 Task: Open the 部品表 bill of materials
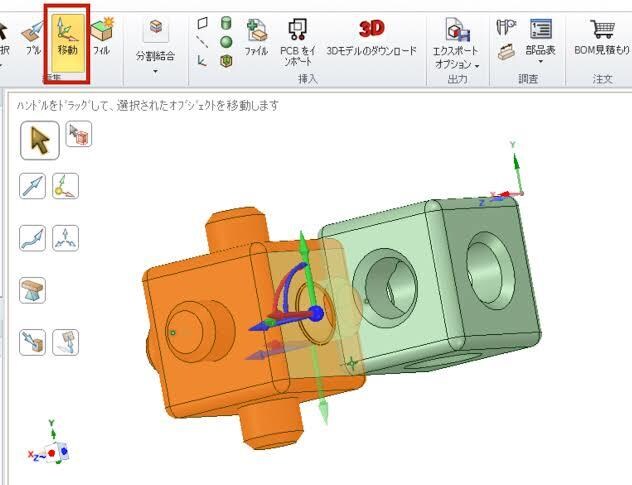541,37
